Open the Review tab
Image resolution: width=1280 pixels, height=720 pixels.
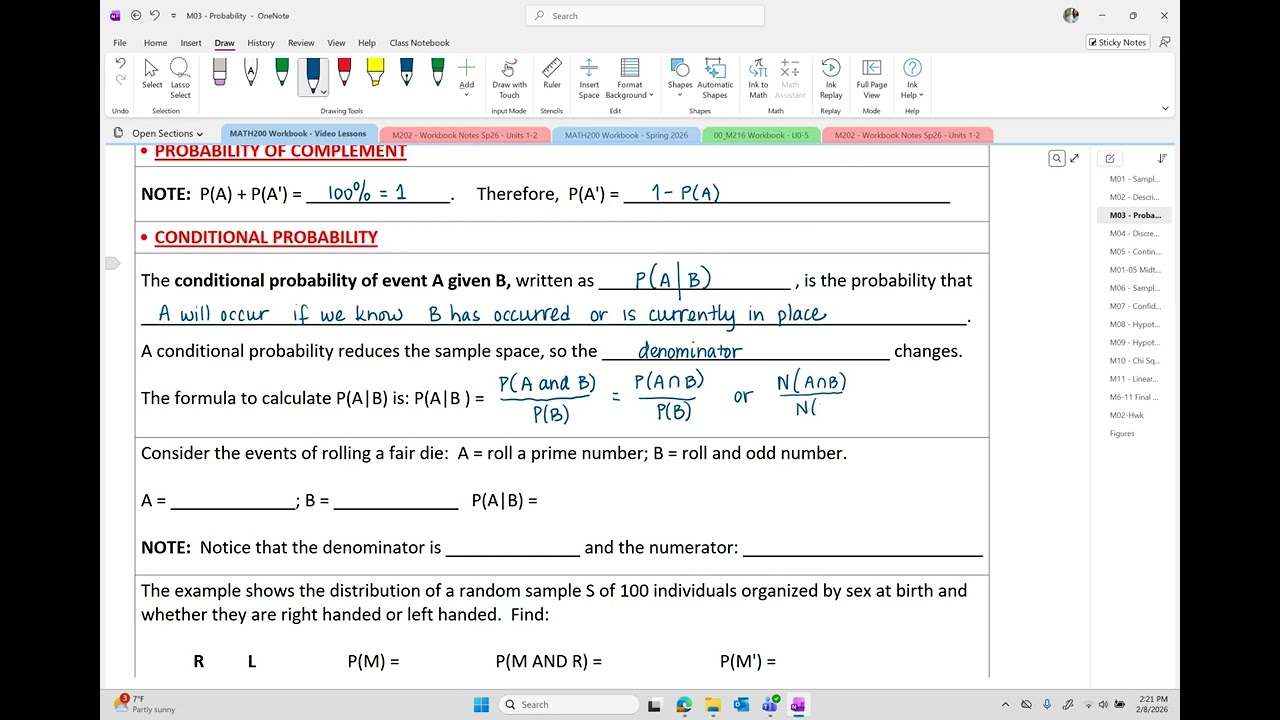point(301,43)
